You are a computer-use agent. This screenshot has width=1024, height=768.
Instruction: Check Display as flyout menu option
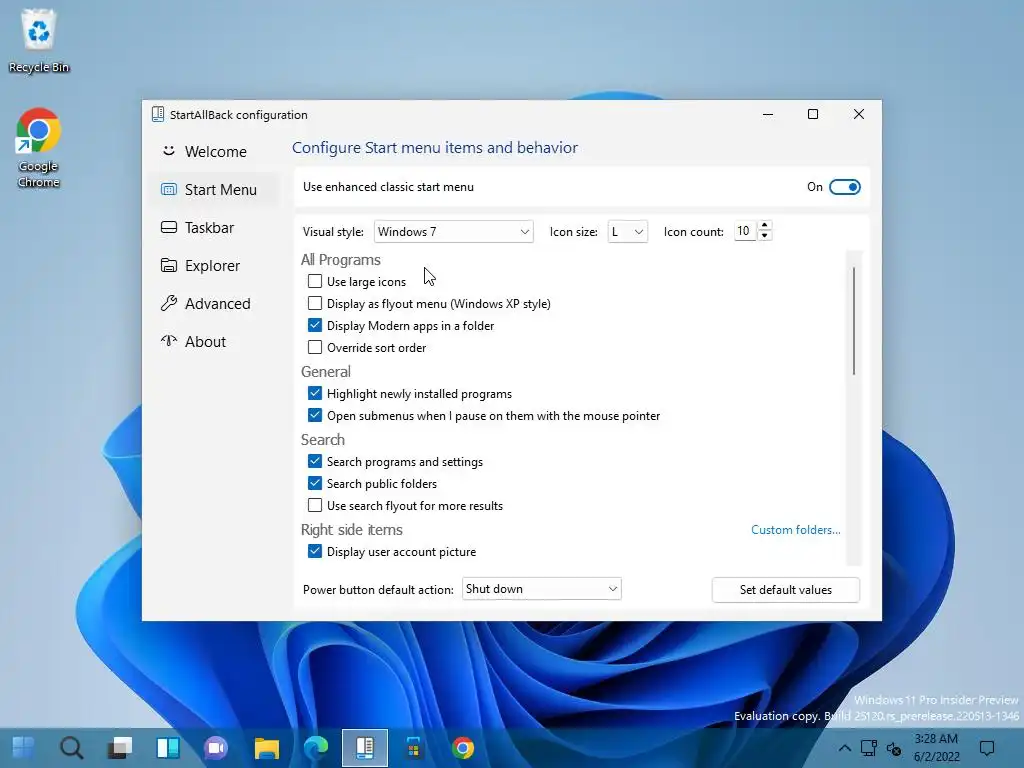click(315, 304)
